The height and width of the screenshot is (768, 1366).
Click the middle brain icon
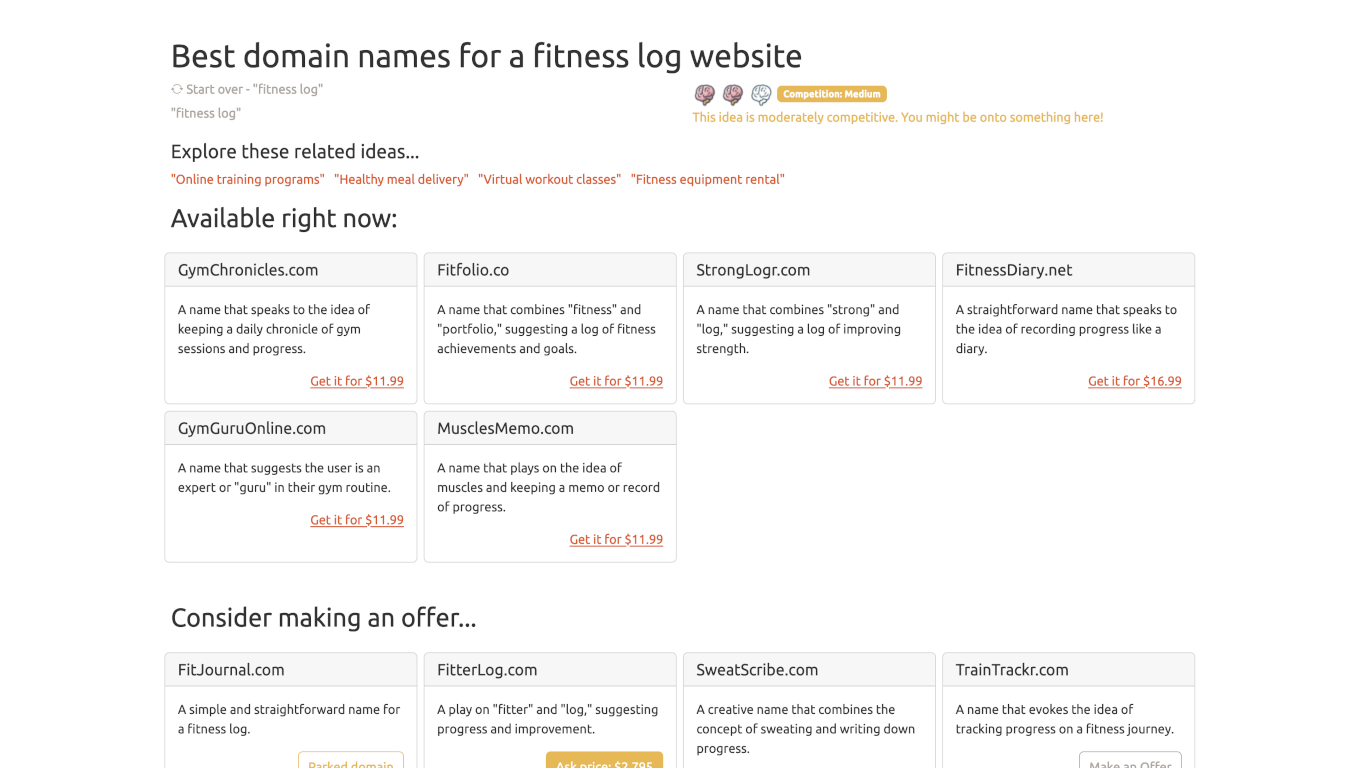[x=733, y=95]
